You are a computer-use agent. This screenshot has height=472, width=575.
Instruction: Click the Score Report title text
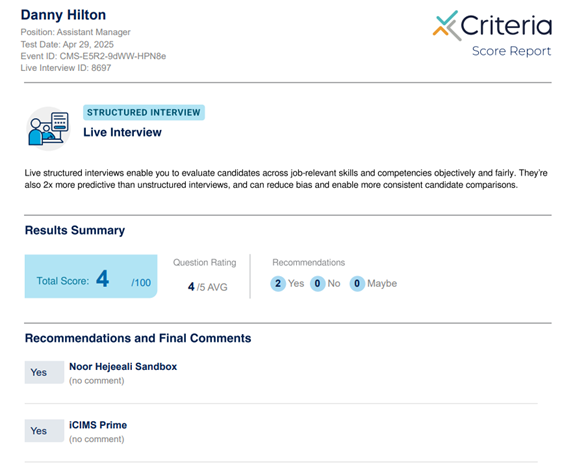(511, 51)
